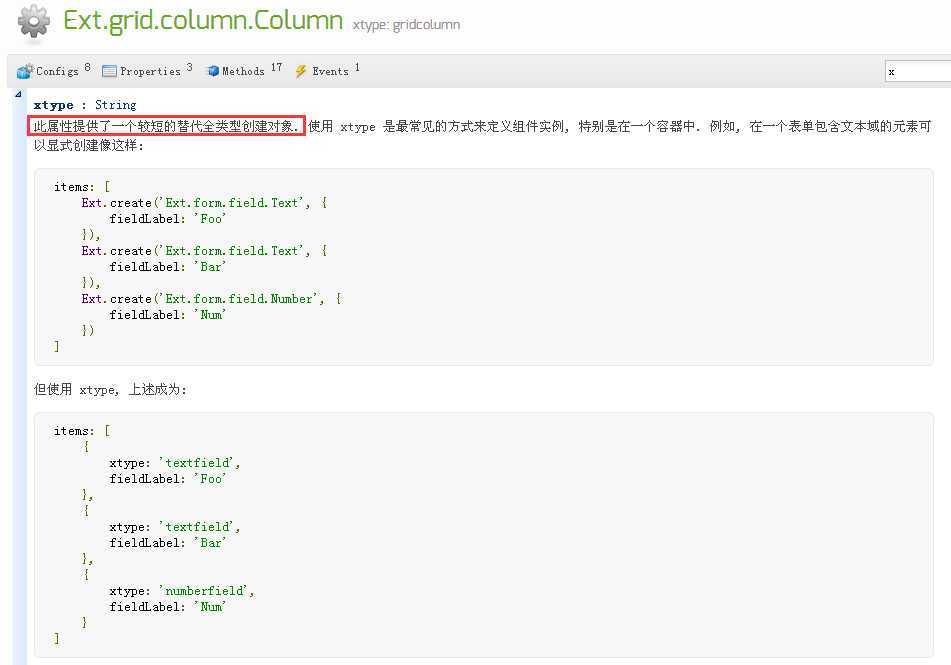Click the Configs cube icon
The height and width of the screenshot is (665, 951).
tap(25, 71)
